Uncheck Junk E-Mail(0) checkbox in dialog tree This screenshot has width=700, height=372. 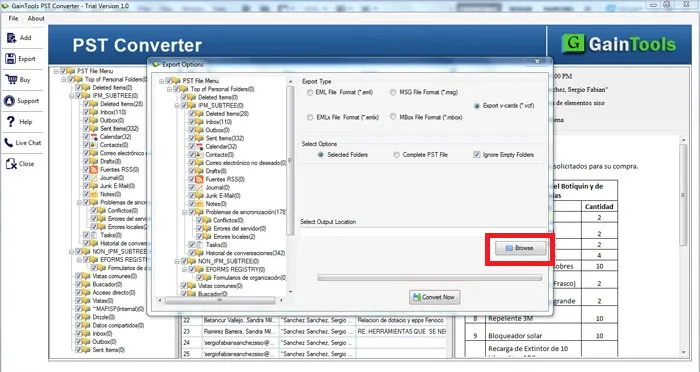[x=192, y=196]
